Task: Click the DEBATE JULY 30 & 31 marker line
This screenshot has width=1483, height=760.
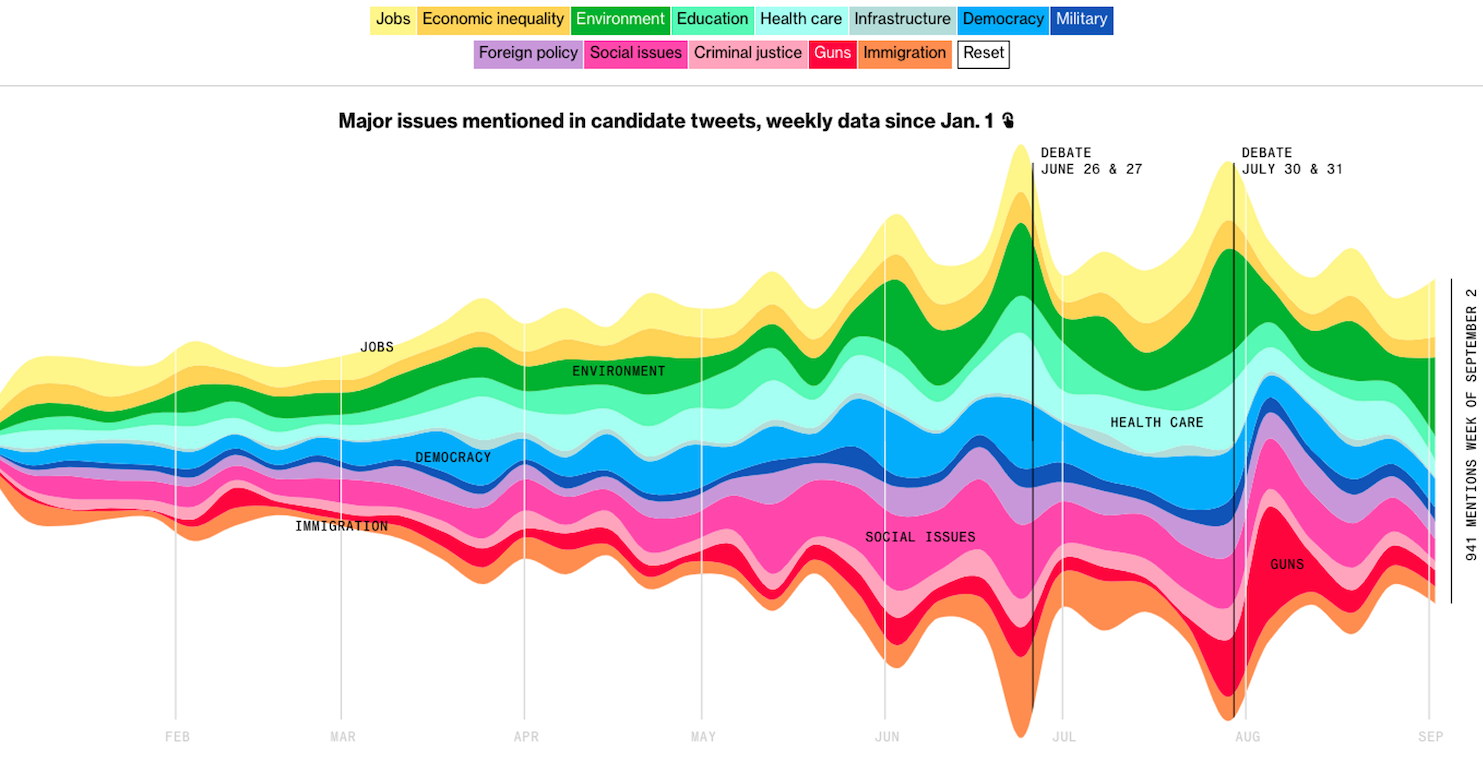Action: click(x=1233, y=400)
